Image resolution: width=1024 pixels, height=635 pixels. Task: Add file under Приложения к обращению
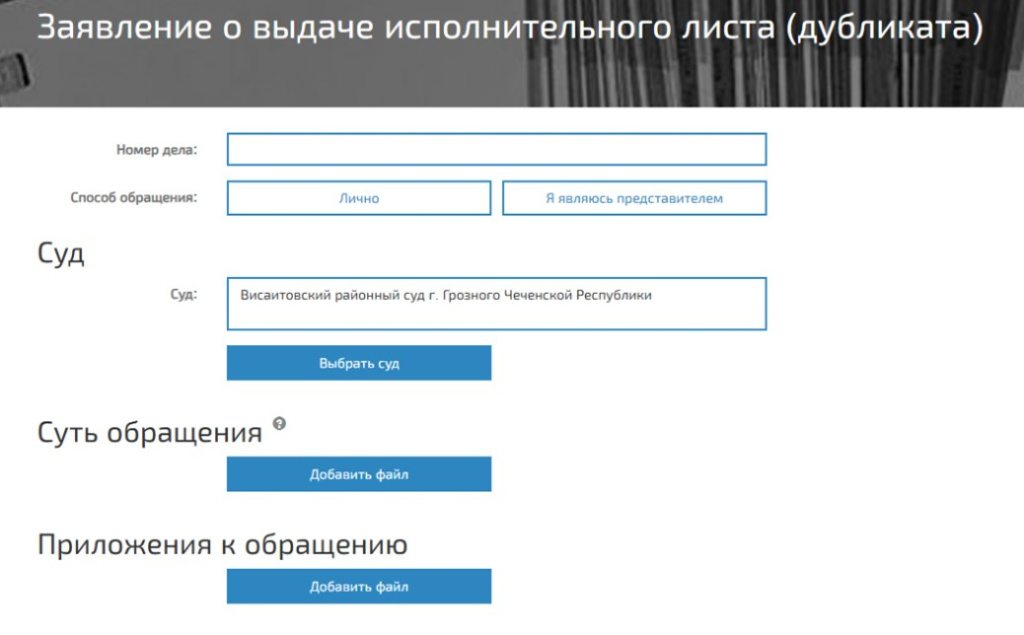pyautogui.click(x=359, y=586)
